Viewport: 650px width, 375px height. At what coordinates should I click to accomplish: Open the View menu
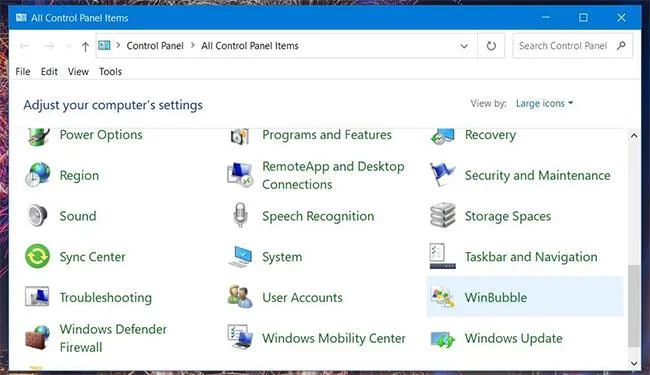78,71
